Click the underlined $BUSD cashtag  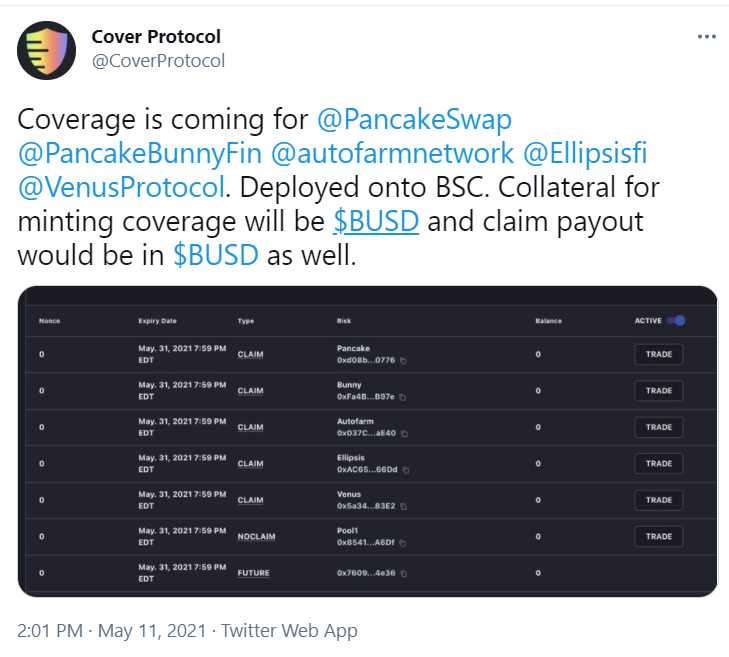click(376, 221)
